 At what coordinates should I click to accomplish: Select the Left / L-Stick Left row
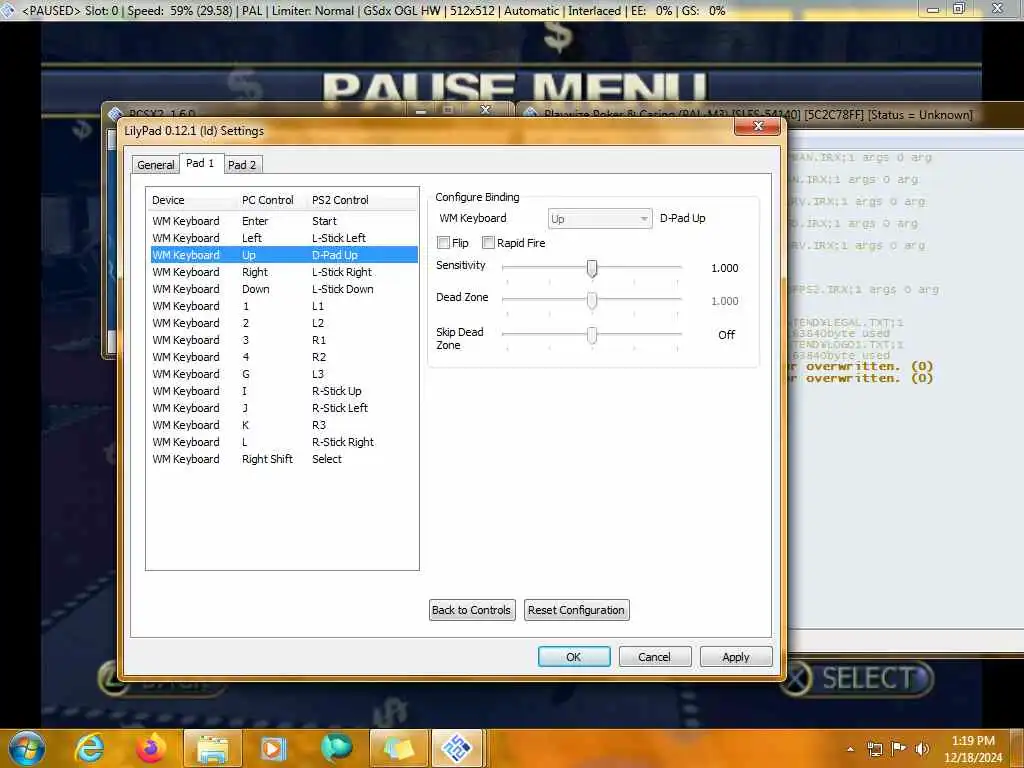pyautogui.click(x=283, y=238)
